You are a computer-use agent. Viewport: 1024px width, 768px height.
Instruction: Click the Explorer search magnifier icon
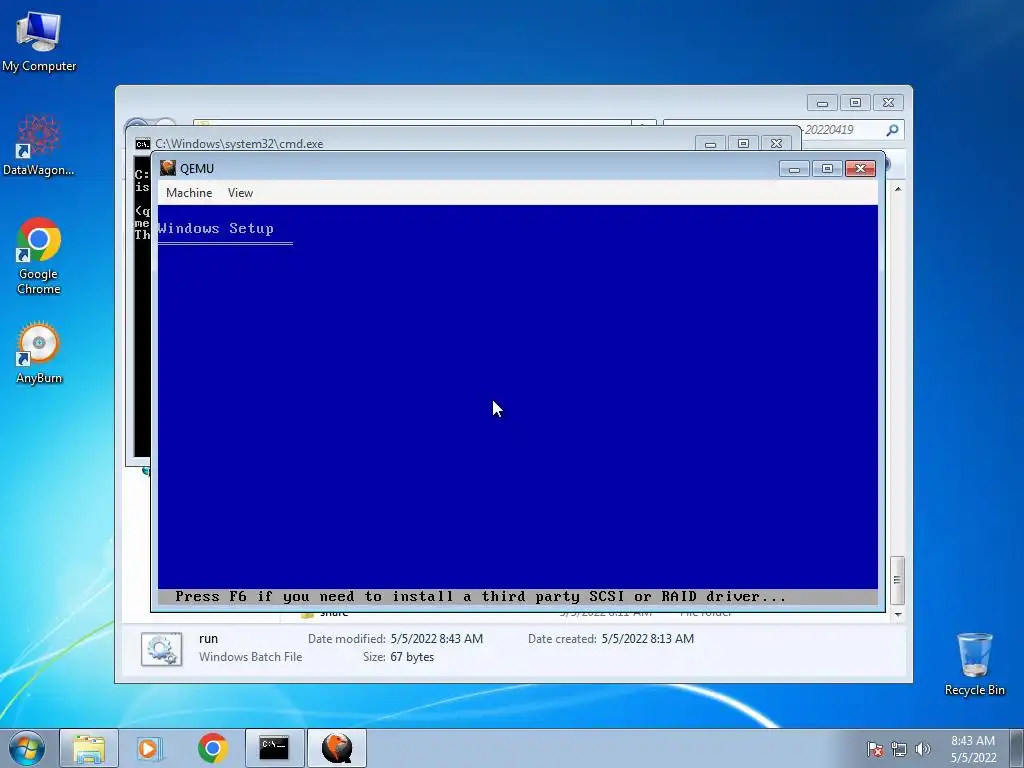click(x=892, y=130)
